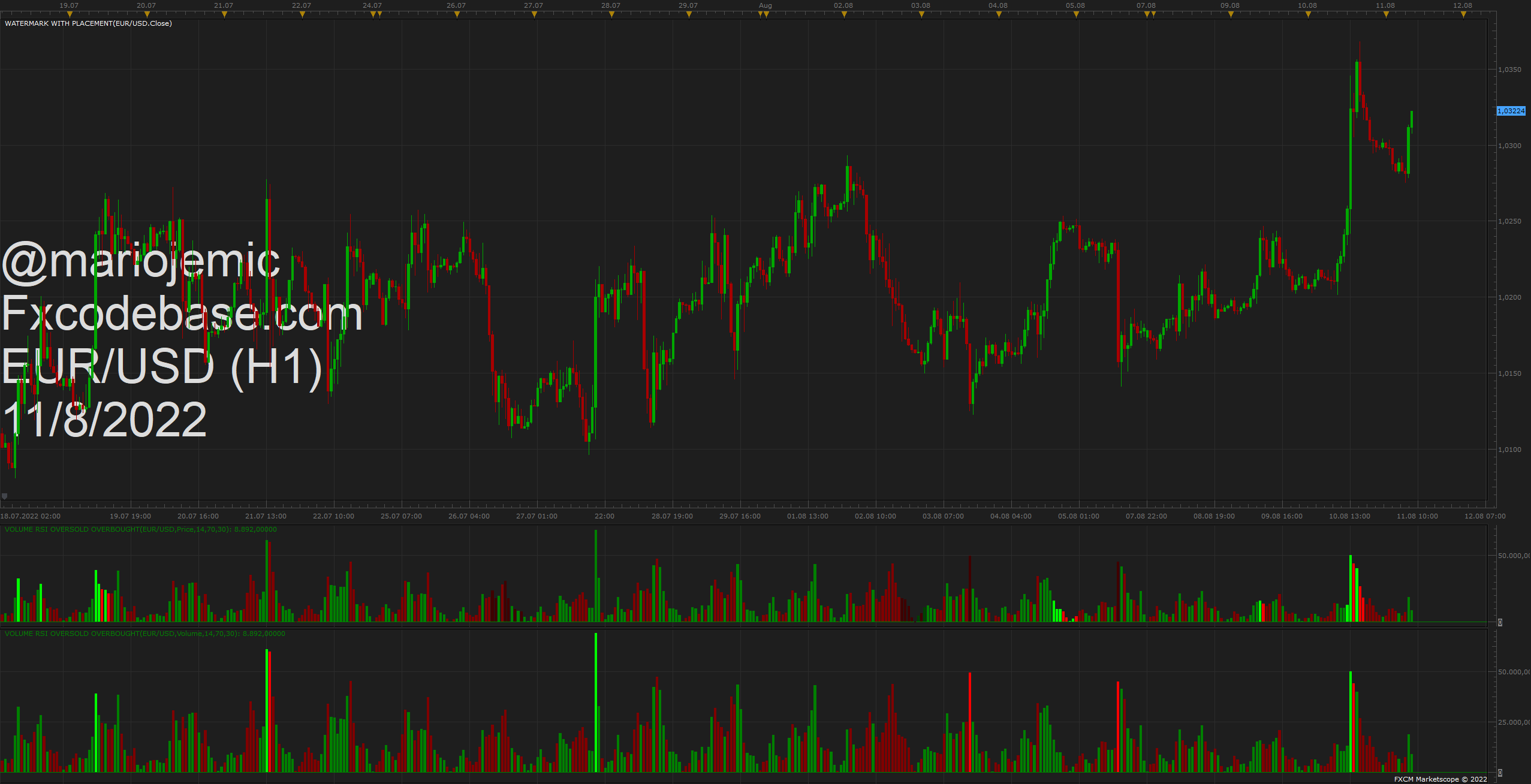The image size is (1531, 784).
Task: Click the 27.07 day separator triangle marker
Action: pyautogui.click(x=534, y=14)
